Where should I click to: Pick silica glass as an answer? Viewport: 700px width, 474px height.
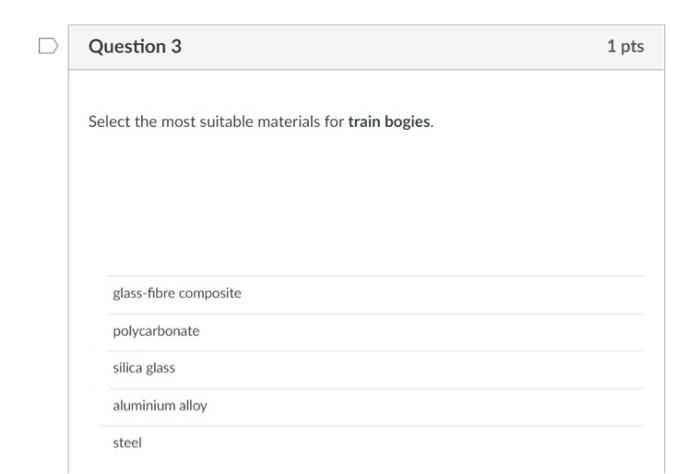point(144,368)
